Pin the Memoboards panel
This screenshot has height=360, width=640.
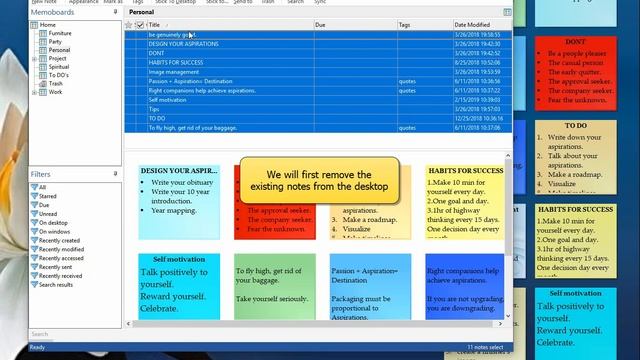(116, 12)
